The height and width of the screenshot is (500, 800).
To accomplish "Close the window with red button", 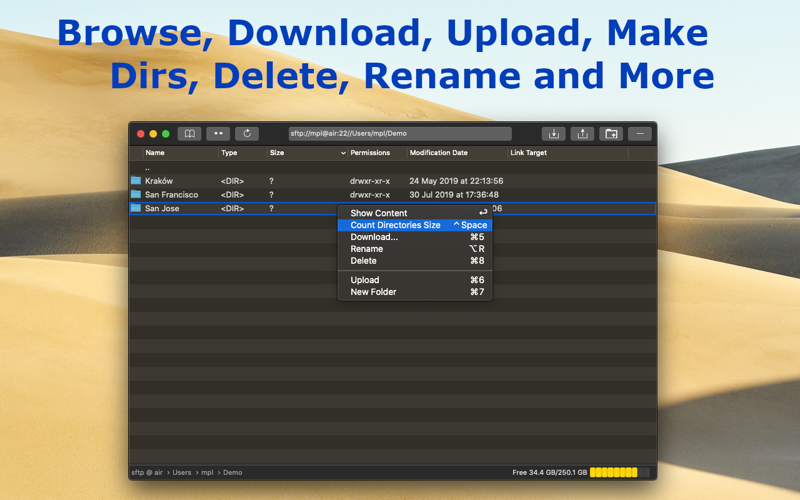I will click(141, 134).
